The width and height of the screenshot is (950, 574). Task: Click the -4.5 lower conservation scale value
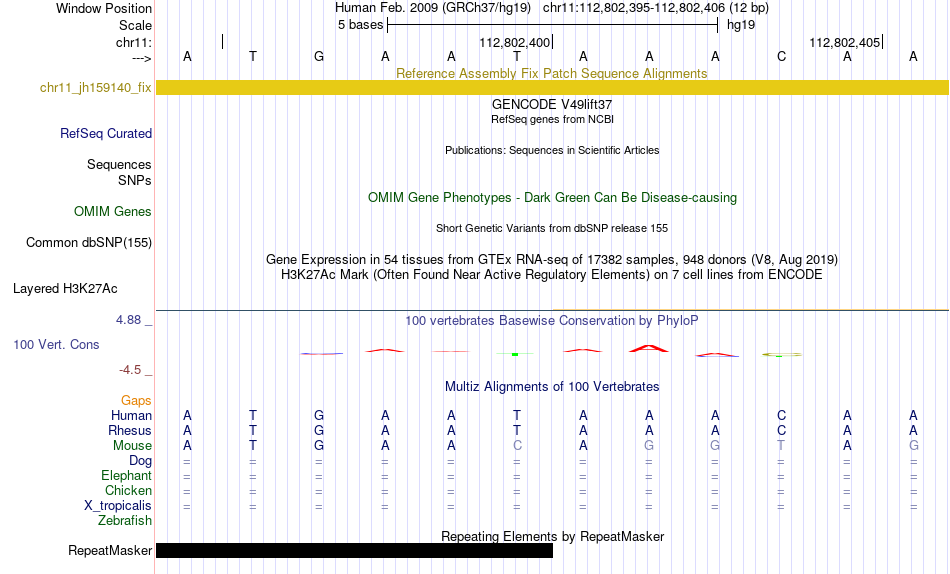(x=130, y=370)
